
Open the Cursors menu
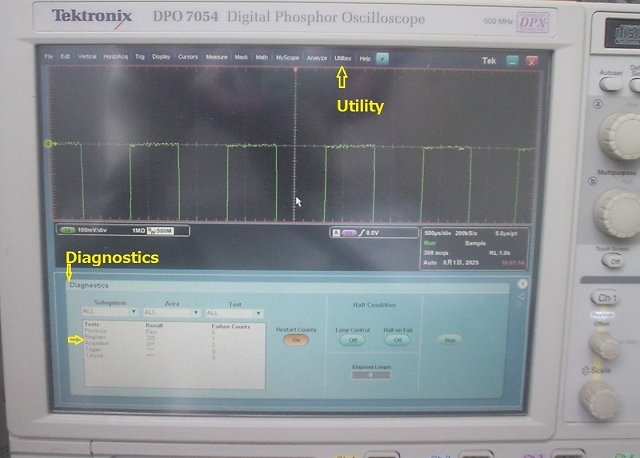click(x=188, y=57)
